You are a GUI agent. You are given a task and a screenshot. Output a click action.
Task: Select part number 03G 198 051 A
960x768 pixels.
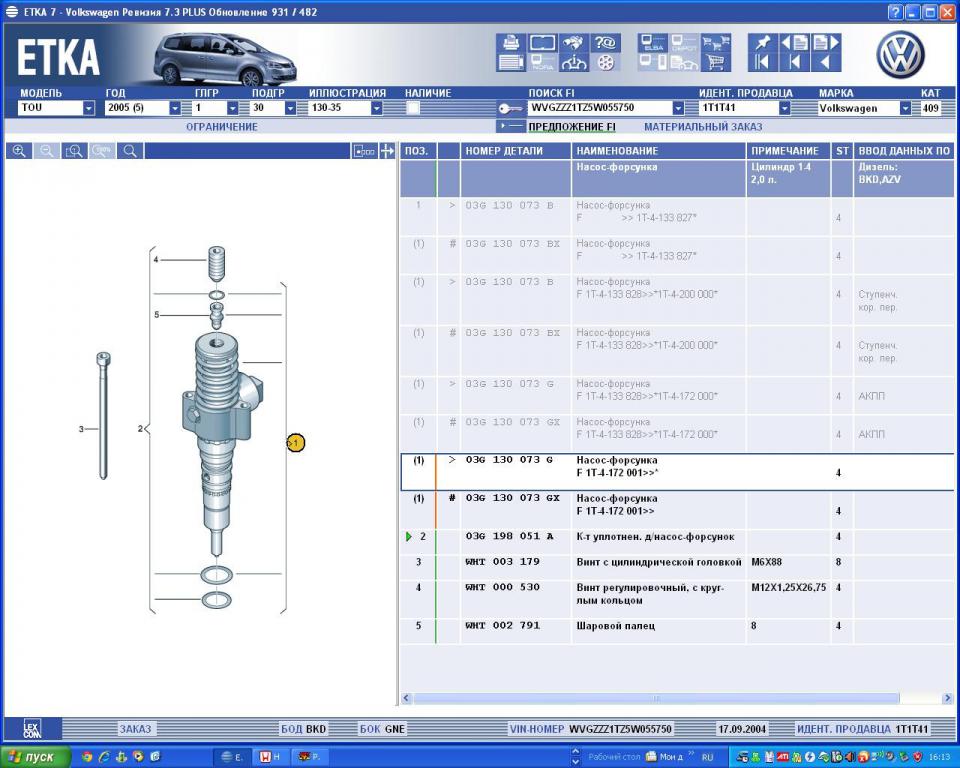(509, 536)
